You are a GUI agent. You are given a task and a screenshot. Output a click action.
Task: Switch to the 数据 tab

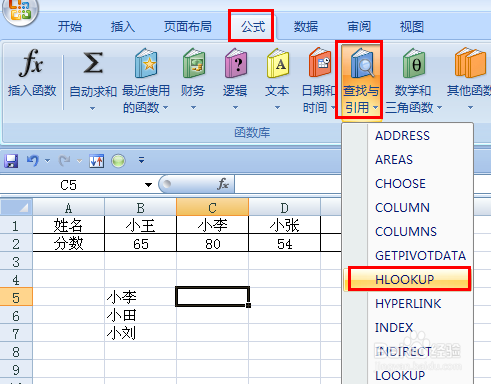pyautogui.click(x=306, y=27)
